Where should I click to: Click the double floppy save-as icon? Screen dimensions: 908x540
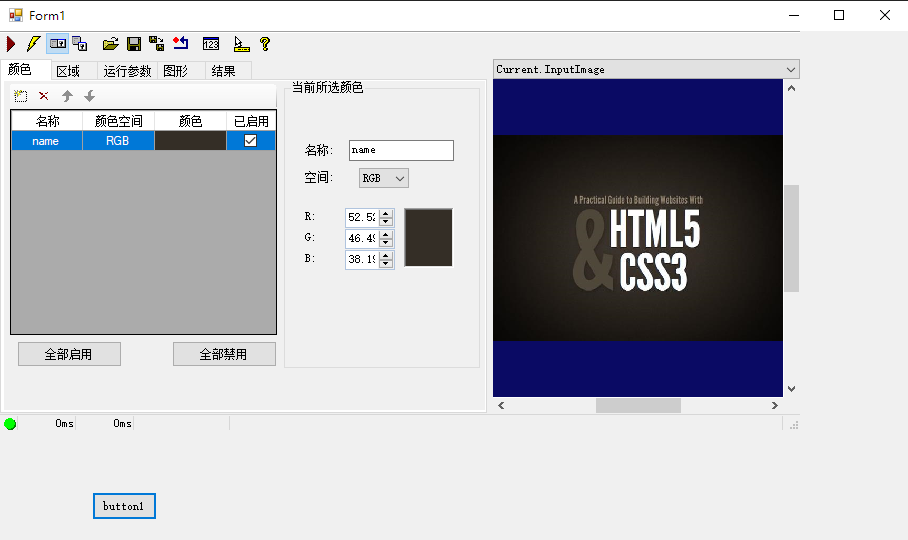pos(156,44)
